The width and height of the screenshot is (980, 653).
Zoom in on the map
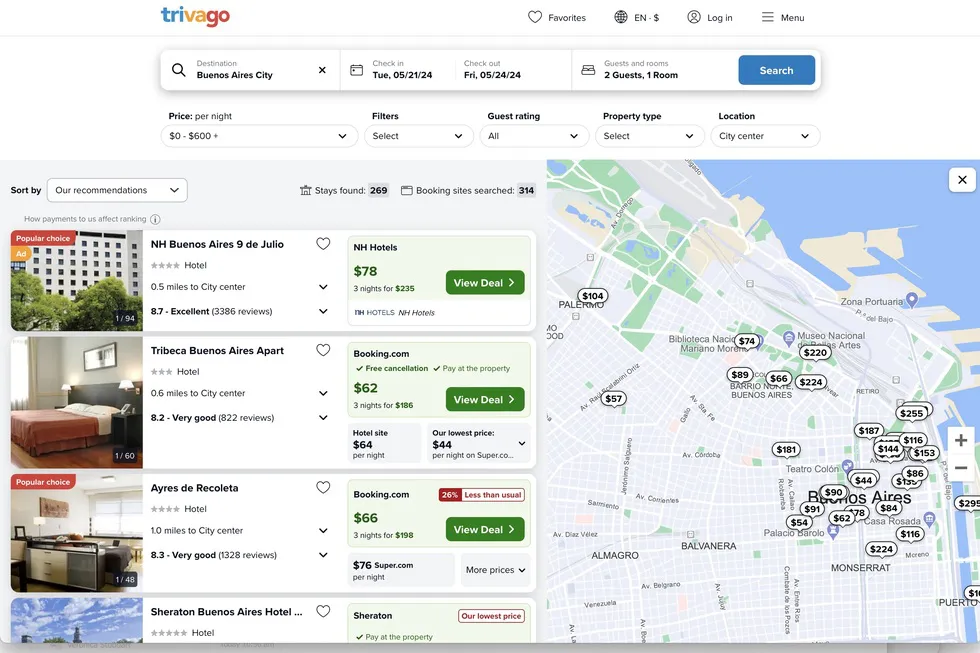point(961,440)
